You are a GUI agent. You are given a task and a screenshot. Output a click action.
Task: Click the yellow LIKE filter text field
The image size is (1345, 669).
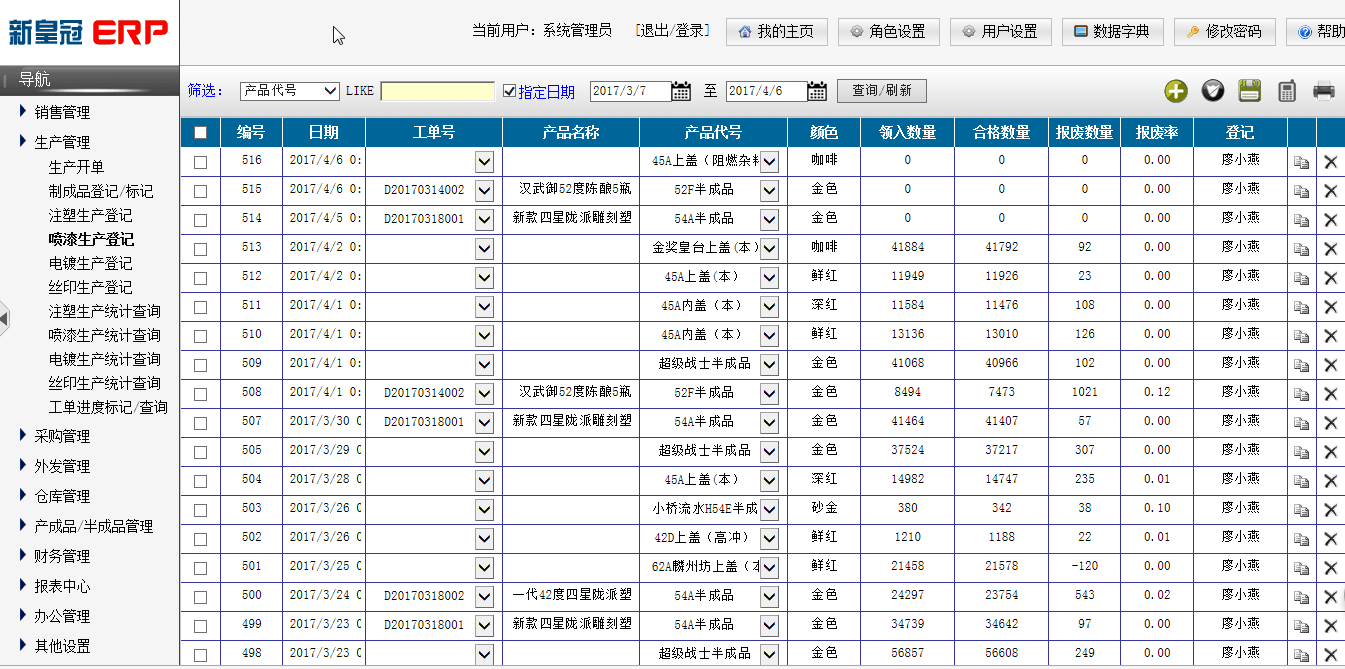pos(437,91)
